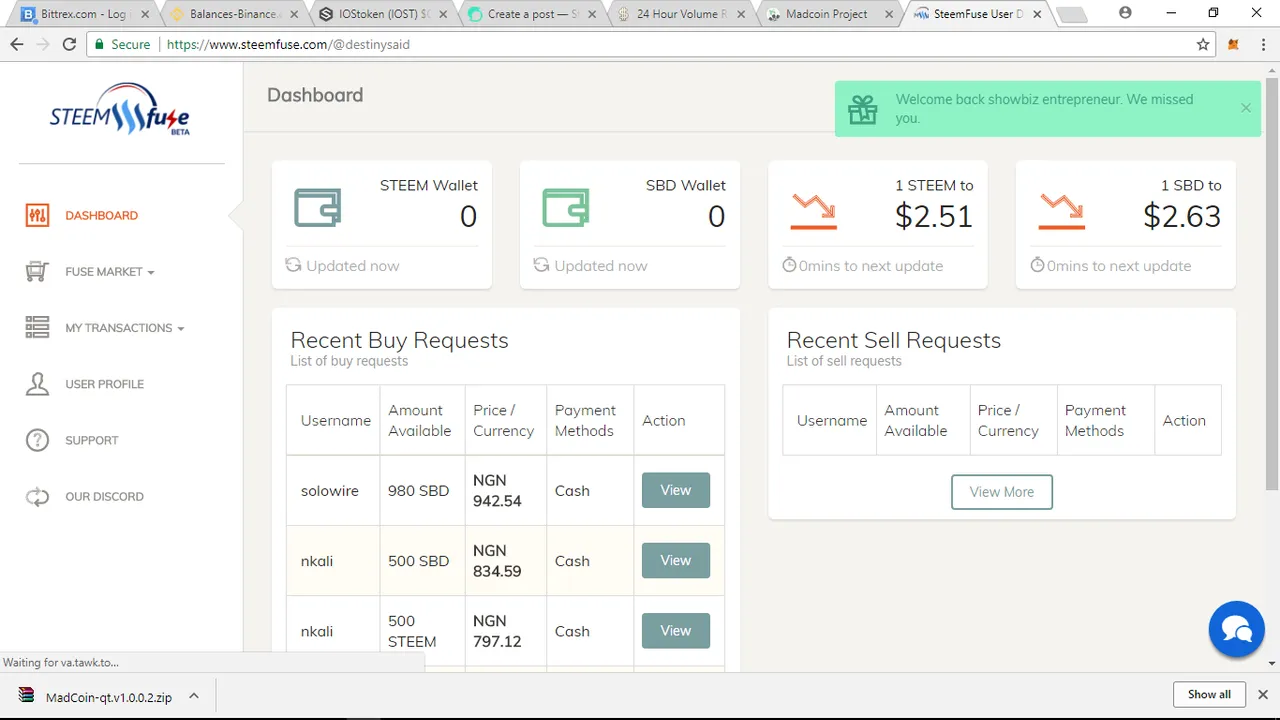Click the Support question mark icon

pos(37,440)
